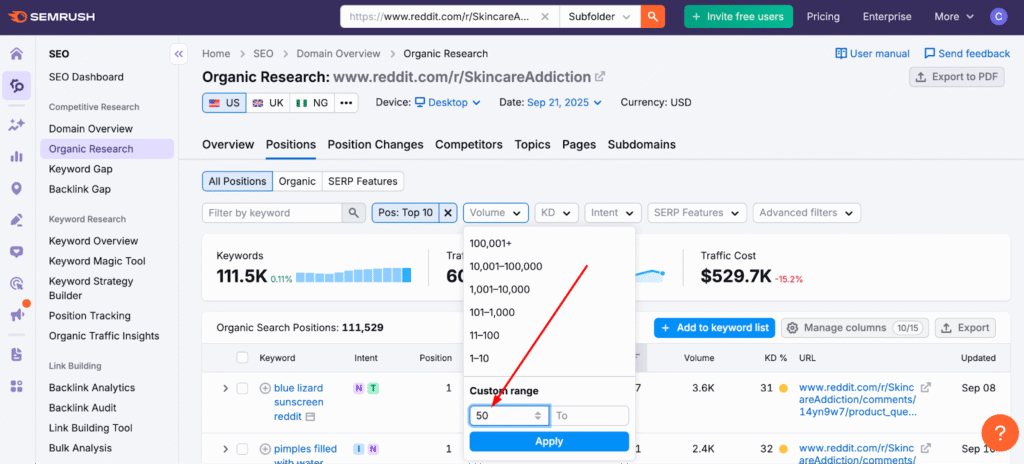The width and height of the screenshot is (1024, 464).
Task: Click the custom range To field
Action: [x=590, y=415]
